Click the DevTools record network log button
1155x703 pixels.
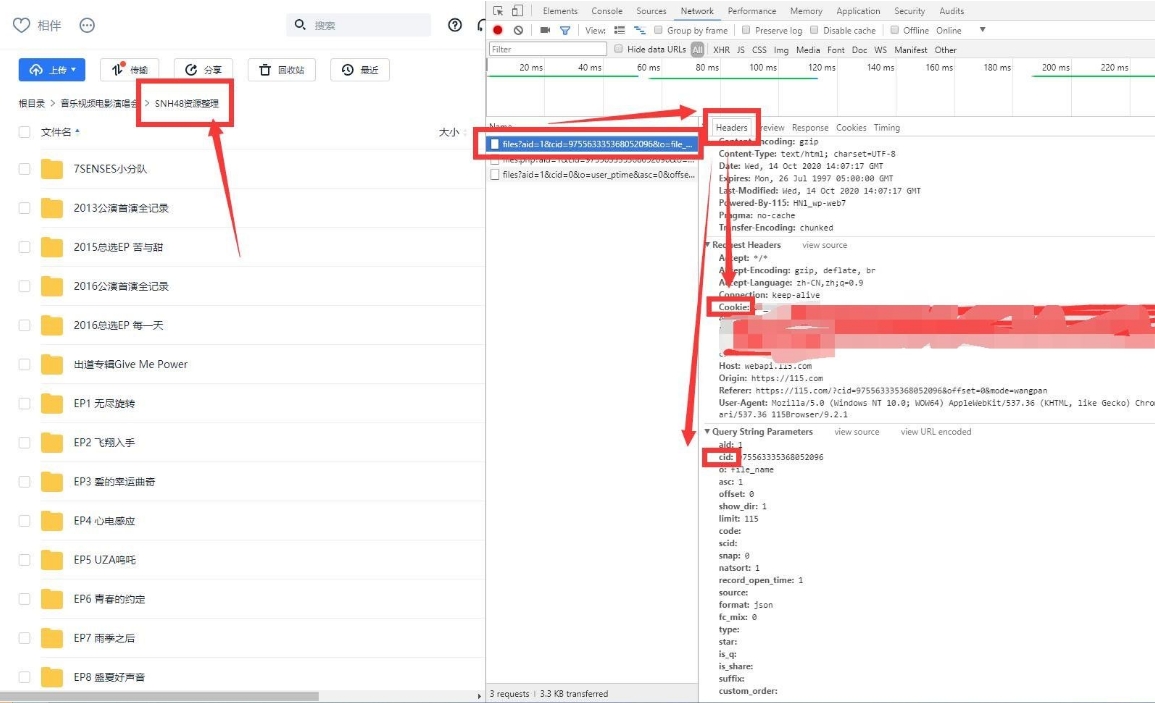498,31
